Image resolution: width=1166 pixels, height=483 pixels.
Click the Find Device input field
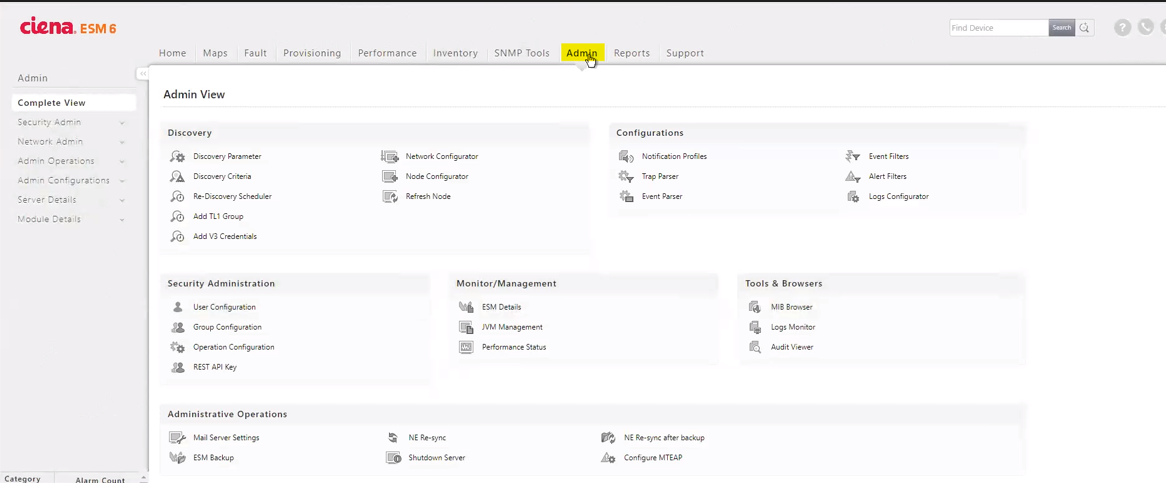(x=999, y=27)
